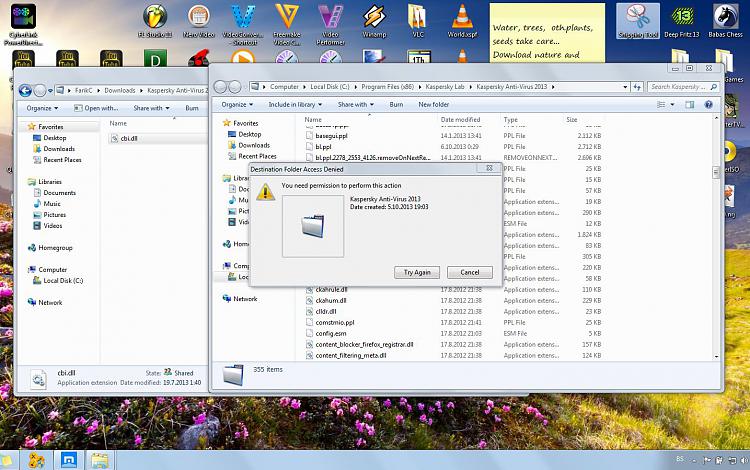
Task: Open VideoConverter shortcut on desktop
Action: [x=243, y=25]
